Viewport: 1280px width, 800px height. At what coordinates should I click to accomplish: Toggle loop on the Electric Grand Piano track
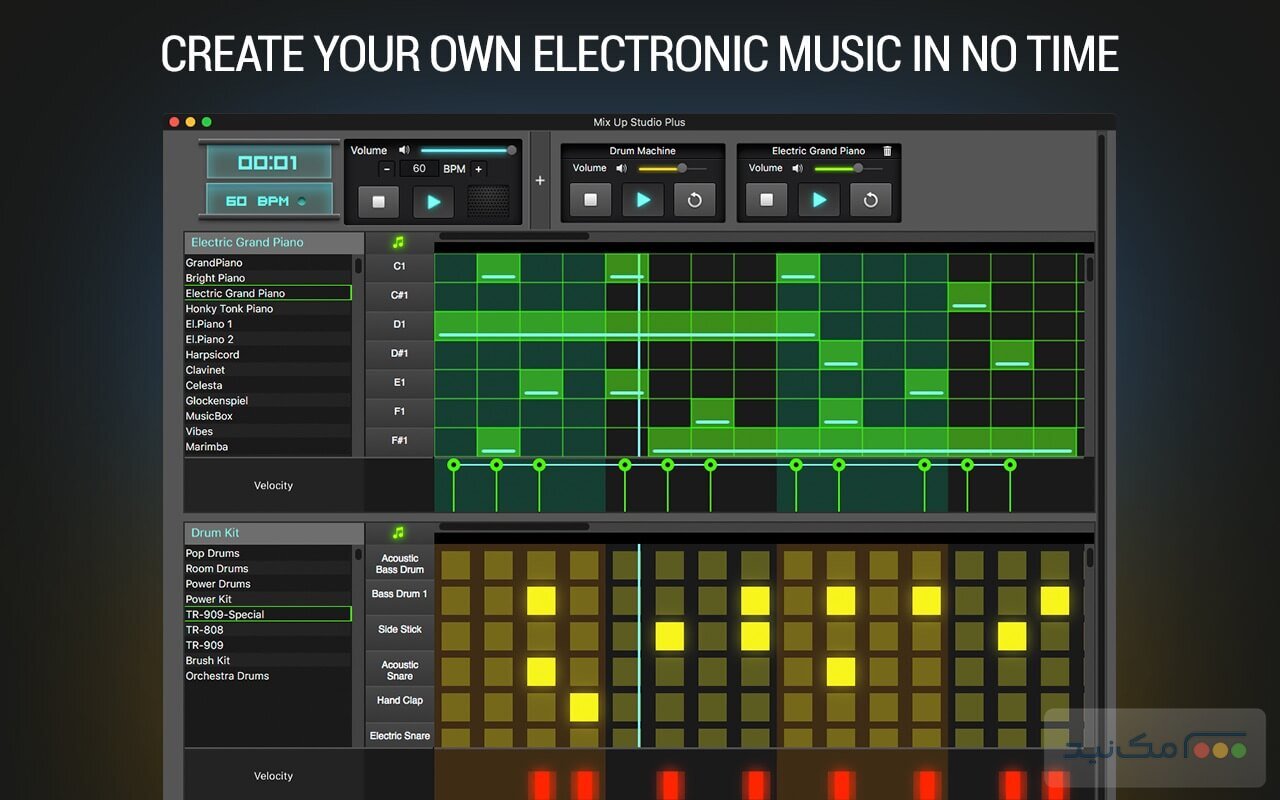871,199
